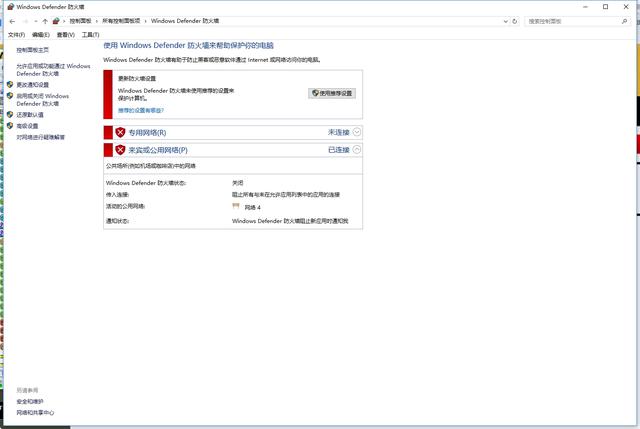Open the recent locations dropdown arrow

(36, 21)
